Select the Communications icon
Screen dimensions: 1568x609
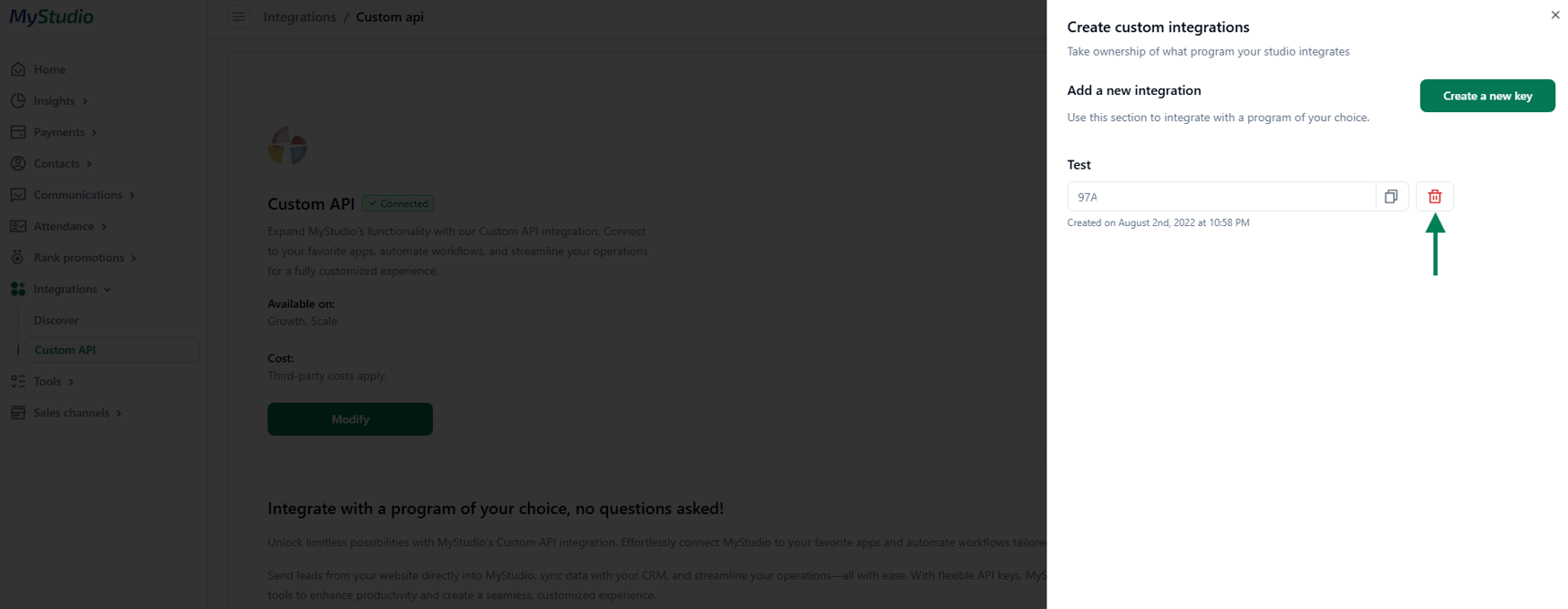click(x=18, y=194)
